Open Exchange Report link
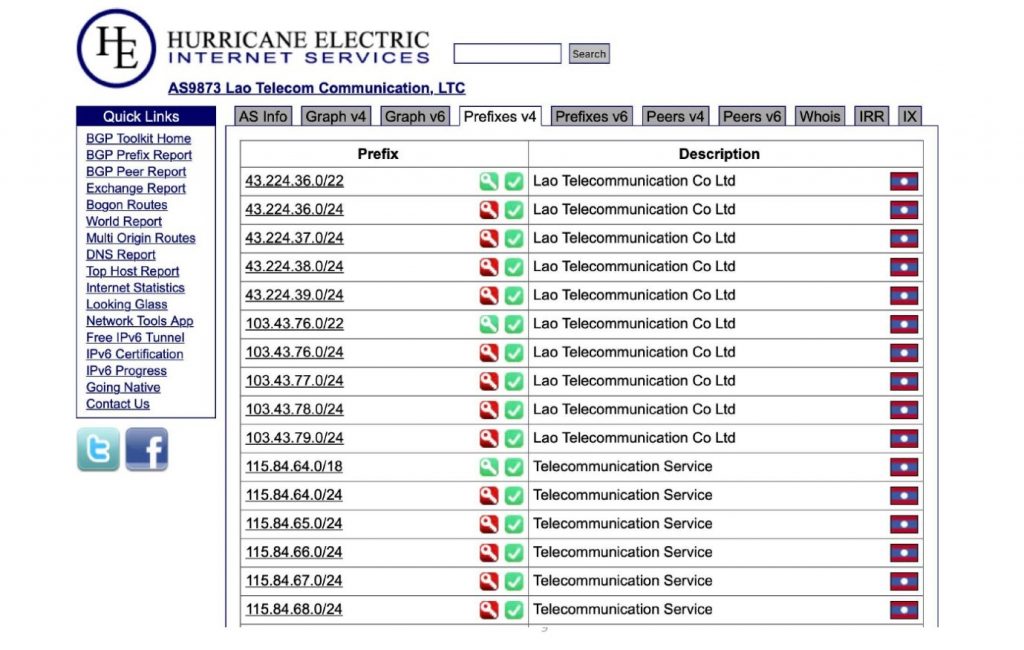The width and height of the screenshot is (1024, 650). [x=136, y=188]
